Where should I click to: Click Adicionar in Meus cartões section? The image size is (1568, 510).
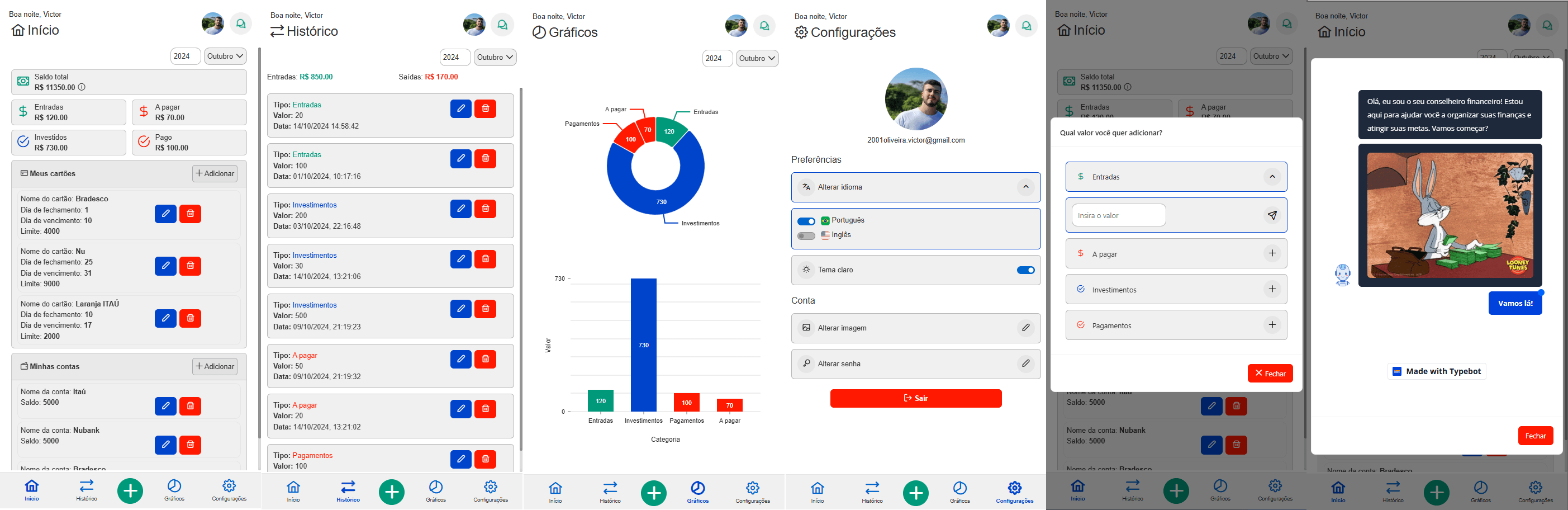pos(215,174)
